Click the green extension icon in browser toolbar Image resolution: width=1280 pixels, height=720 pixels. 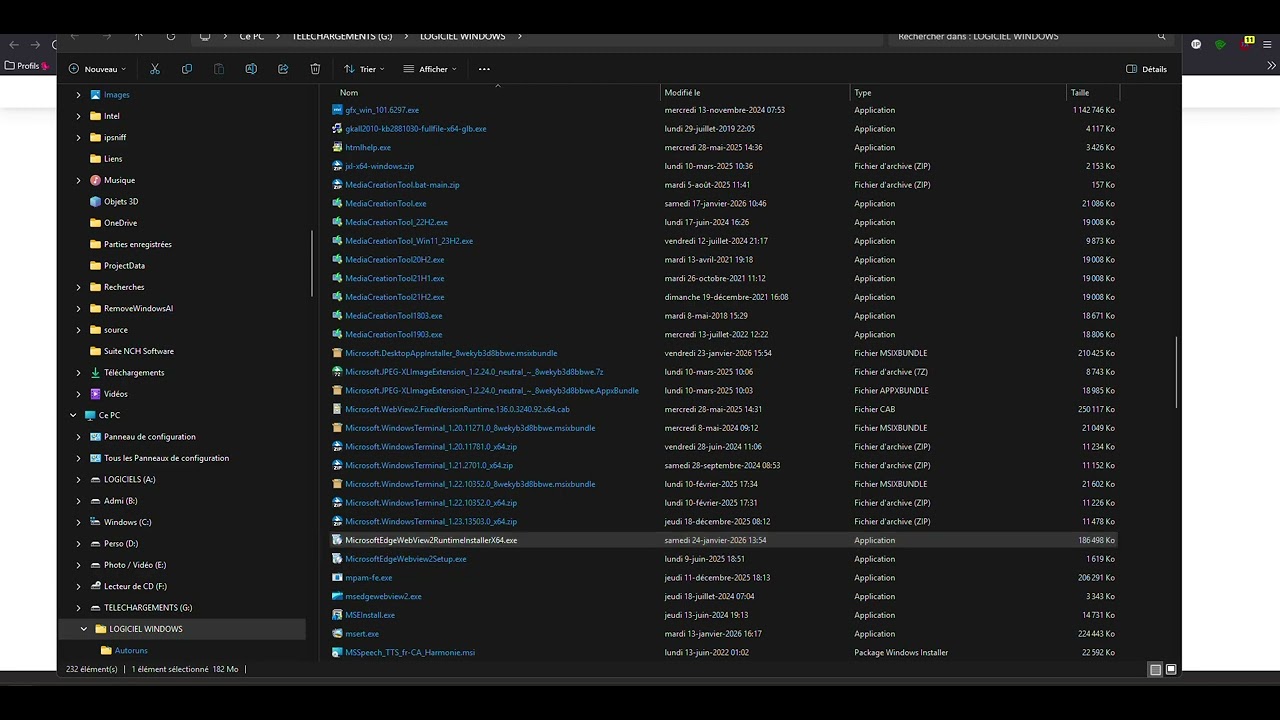(x=1220, y=44)
